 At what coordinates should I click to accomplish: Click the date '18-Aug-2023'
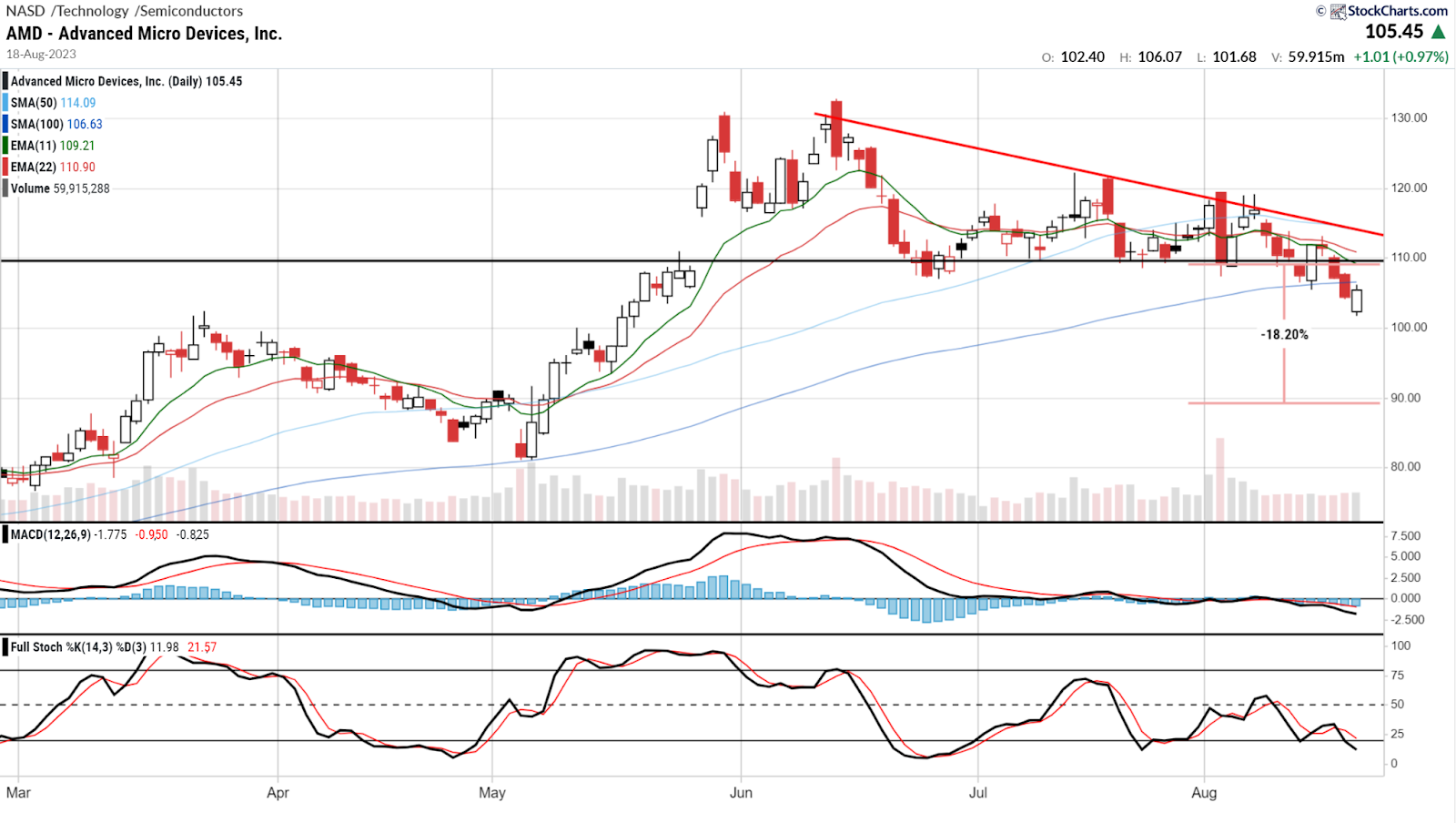pos(41,55)
